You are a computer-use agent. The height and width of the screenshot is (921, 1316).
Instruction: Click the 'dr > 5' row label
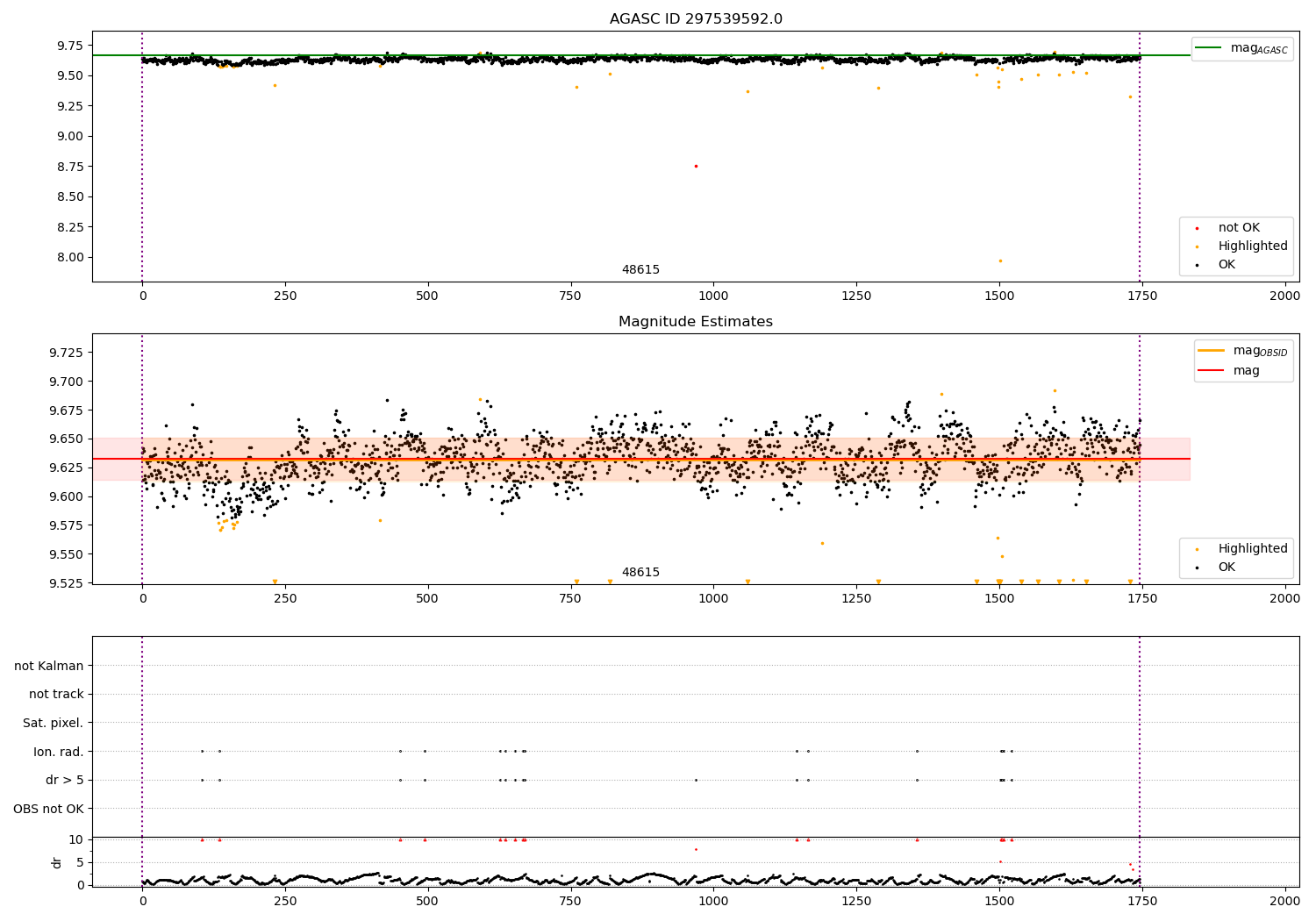65,780
